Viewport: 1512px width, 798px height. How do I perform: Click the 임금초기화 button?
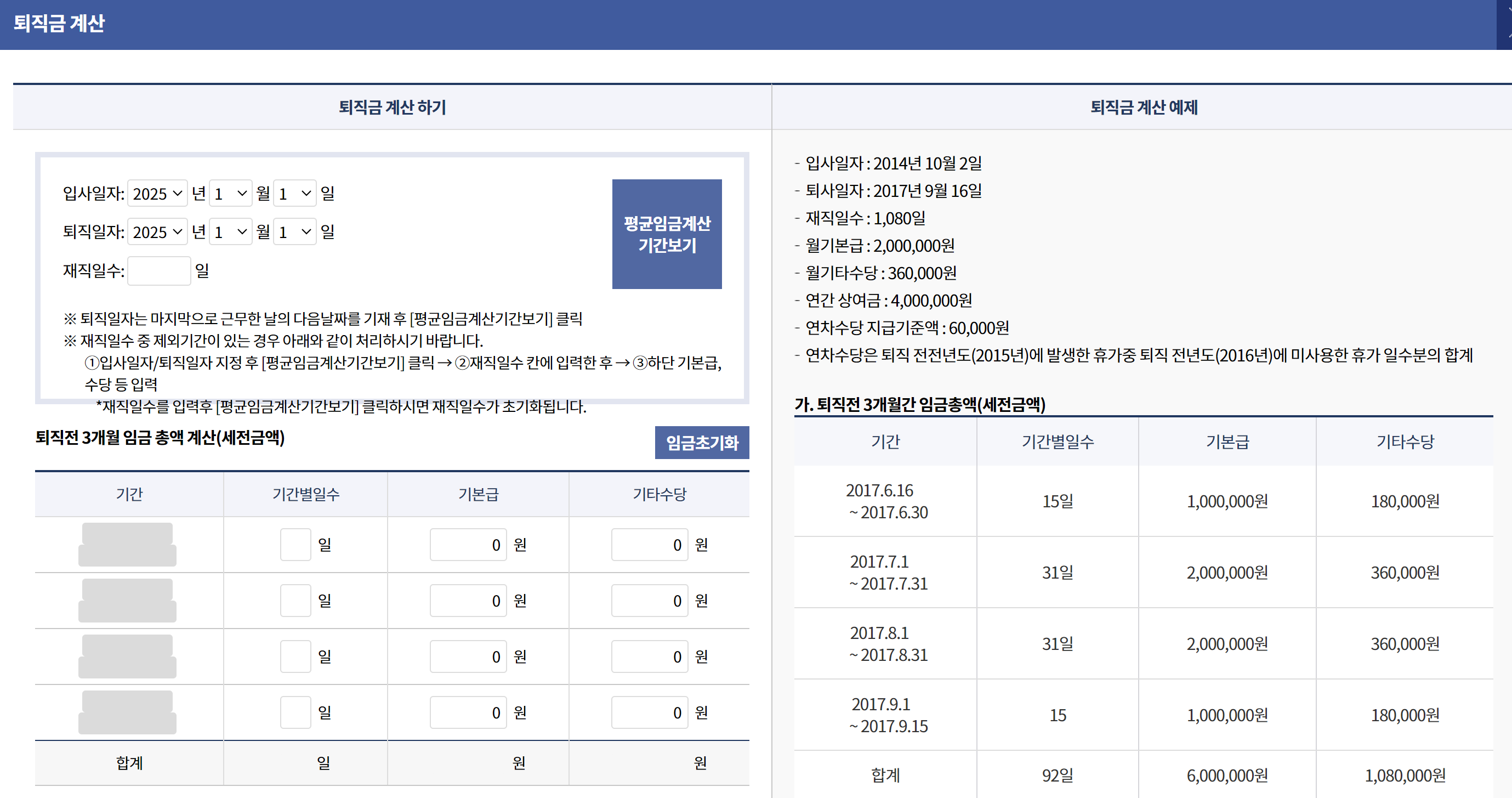coord(702,442)
